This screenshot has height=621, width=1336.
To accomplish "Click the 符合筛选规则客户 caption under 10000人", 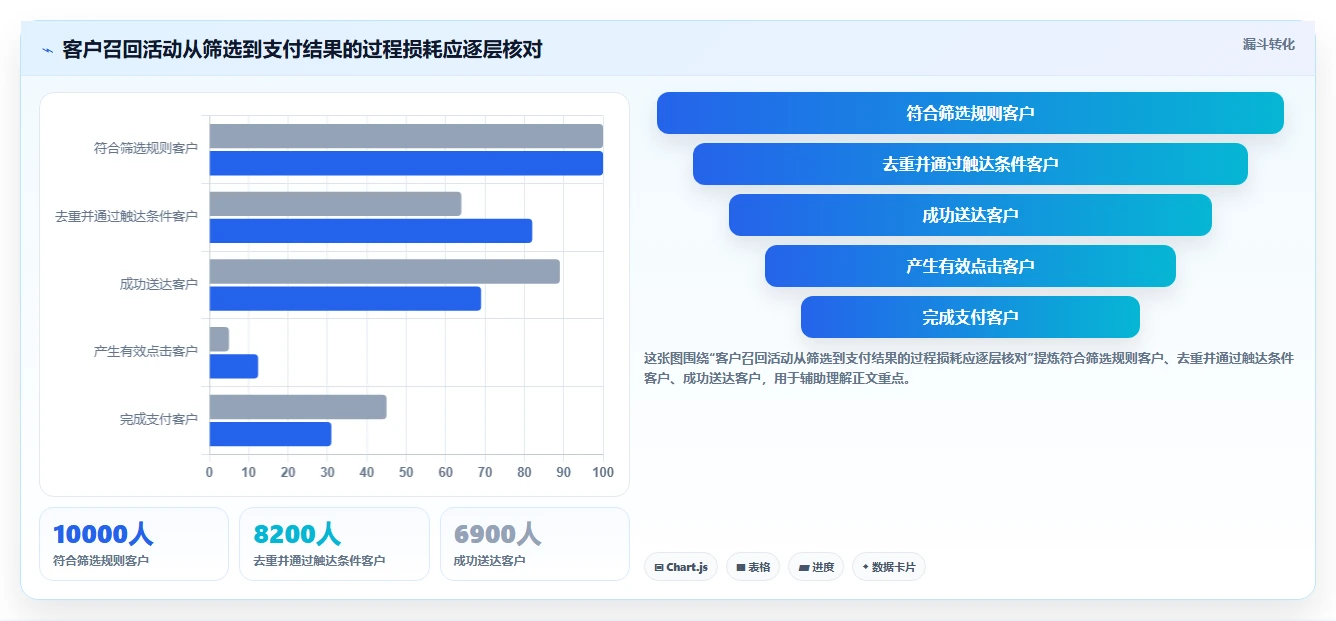I will tap(101, 561).
